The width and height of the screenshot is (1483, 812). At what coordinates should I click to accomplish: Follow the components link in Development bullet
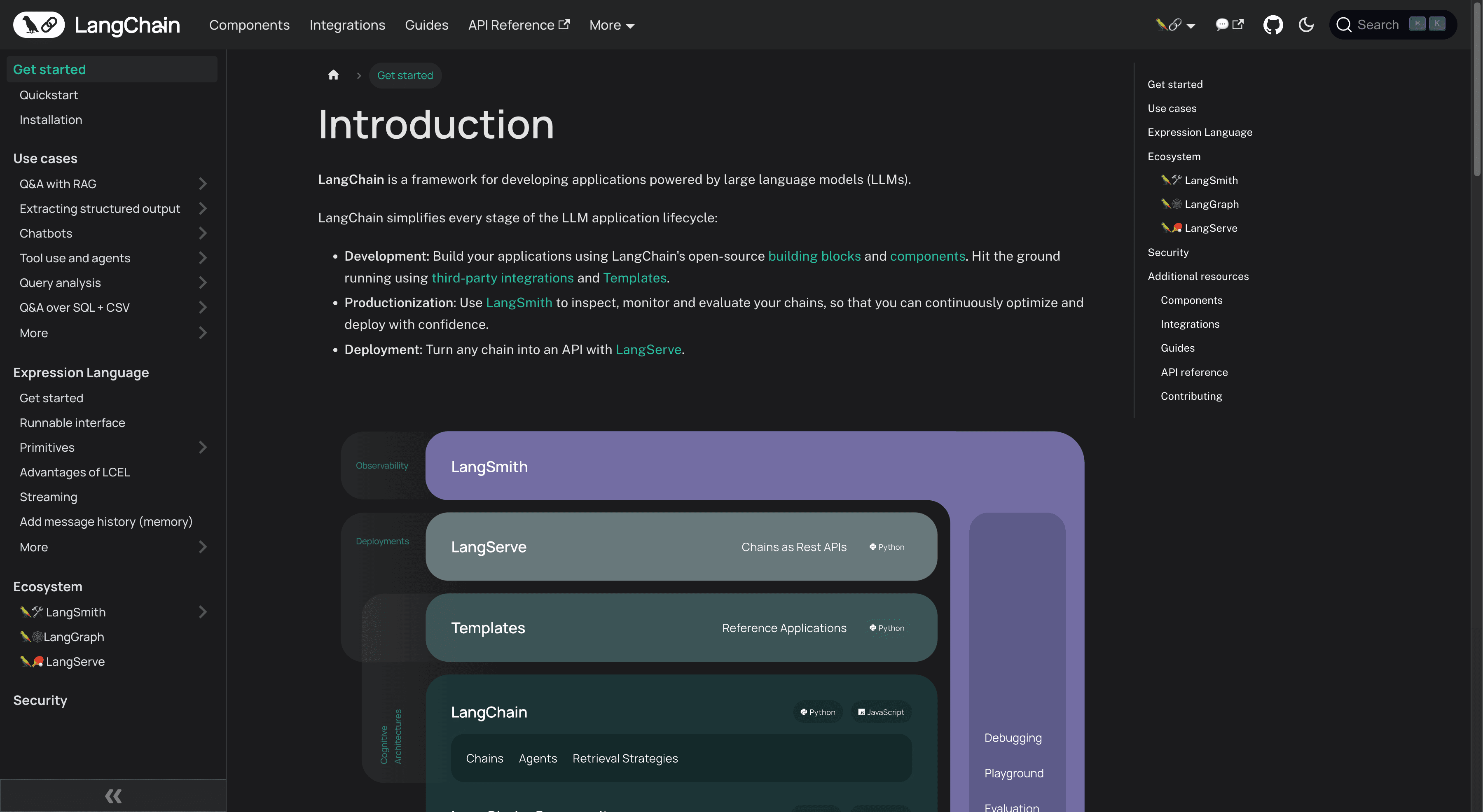tap(927, 256)
